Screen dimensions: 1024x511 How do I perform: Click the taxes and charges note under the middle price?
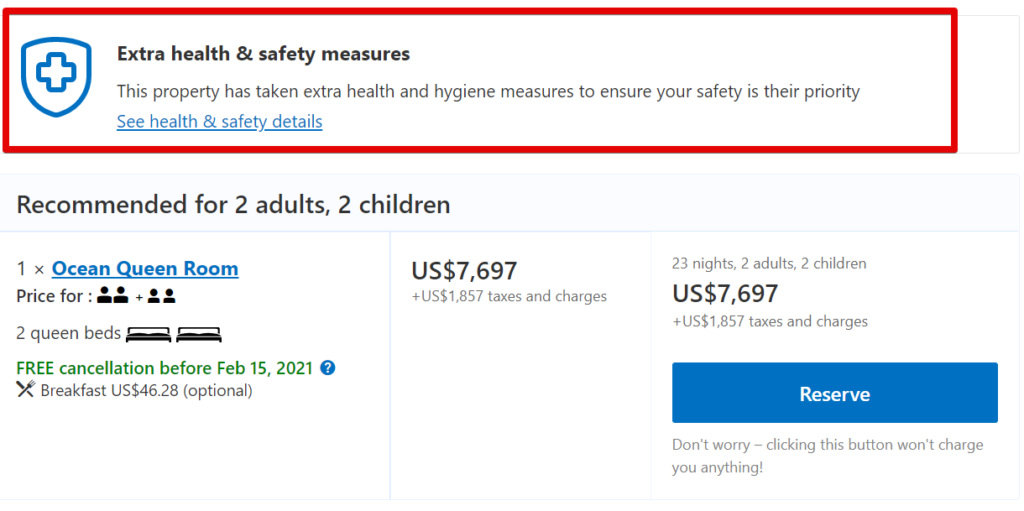[x=509, y=296]
